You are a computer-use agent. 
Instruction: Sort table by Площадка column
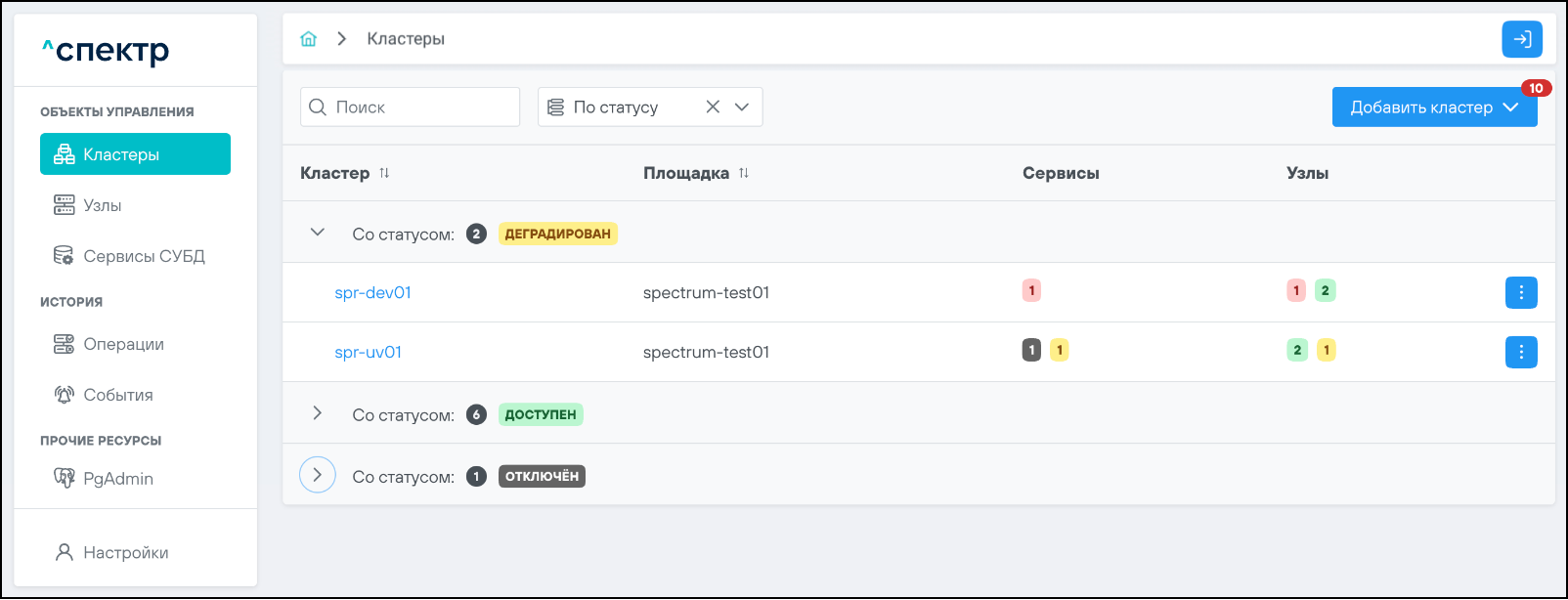744,173
